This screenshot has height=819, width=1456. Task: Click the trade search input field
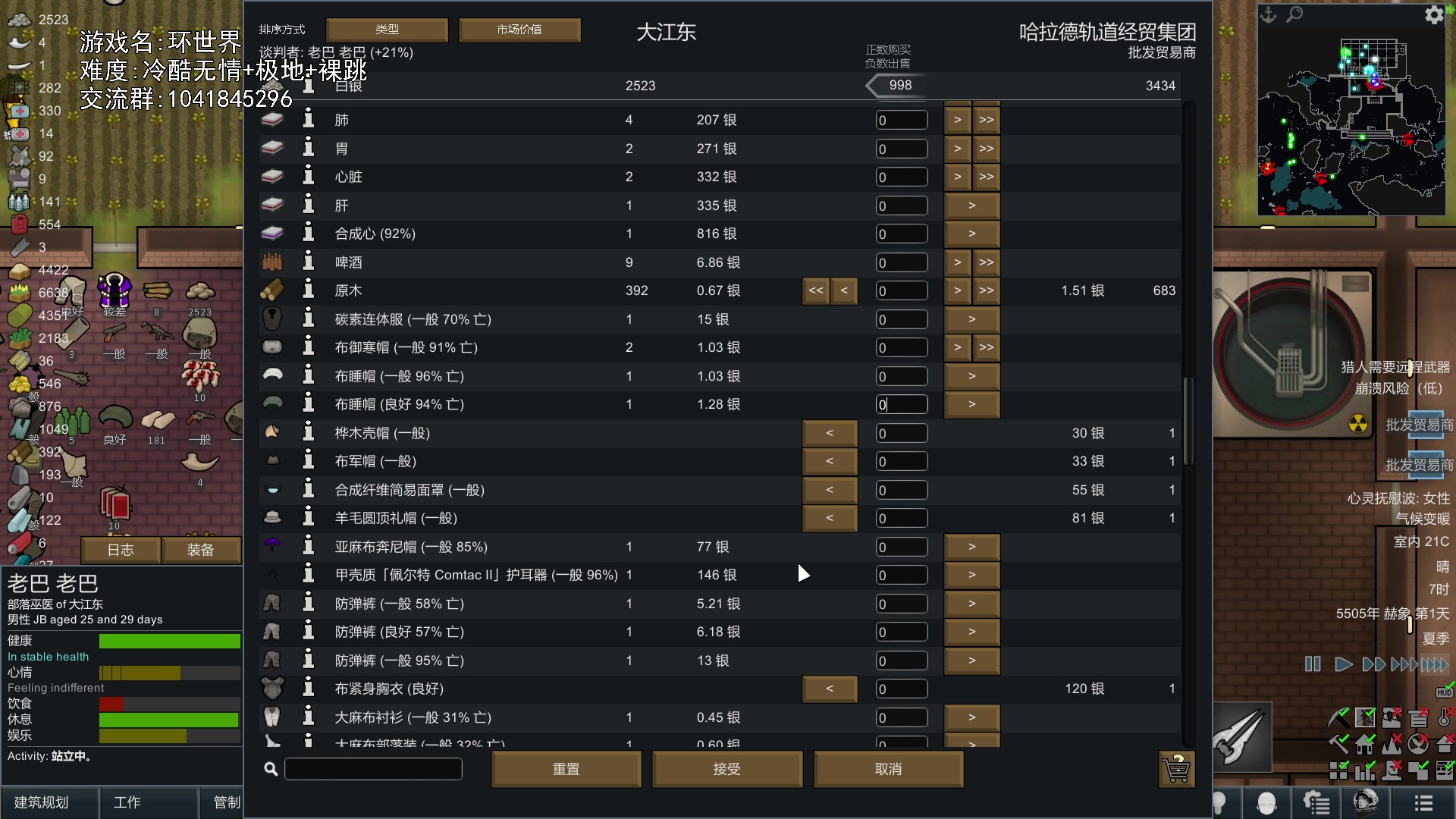pos(373,769)
